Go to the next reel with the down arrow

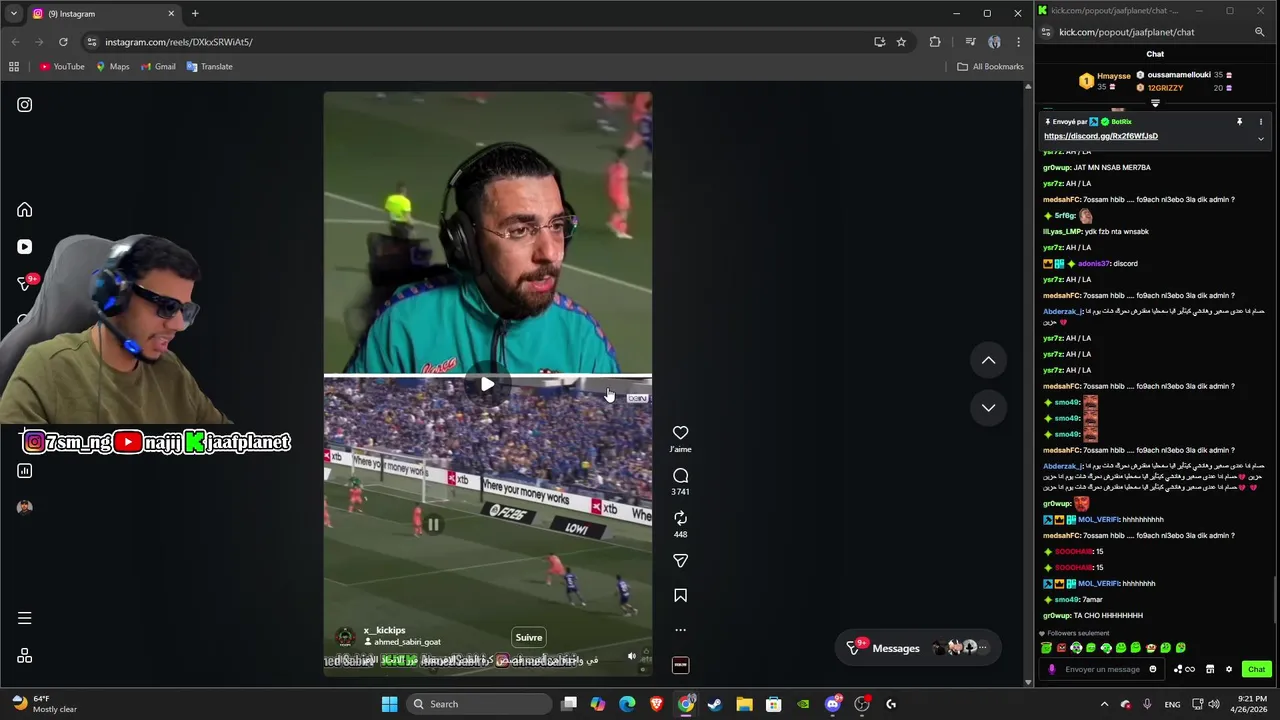click(988, 407)
